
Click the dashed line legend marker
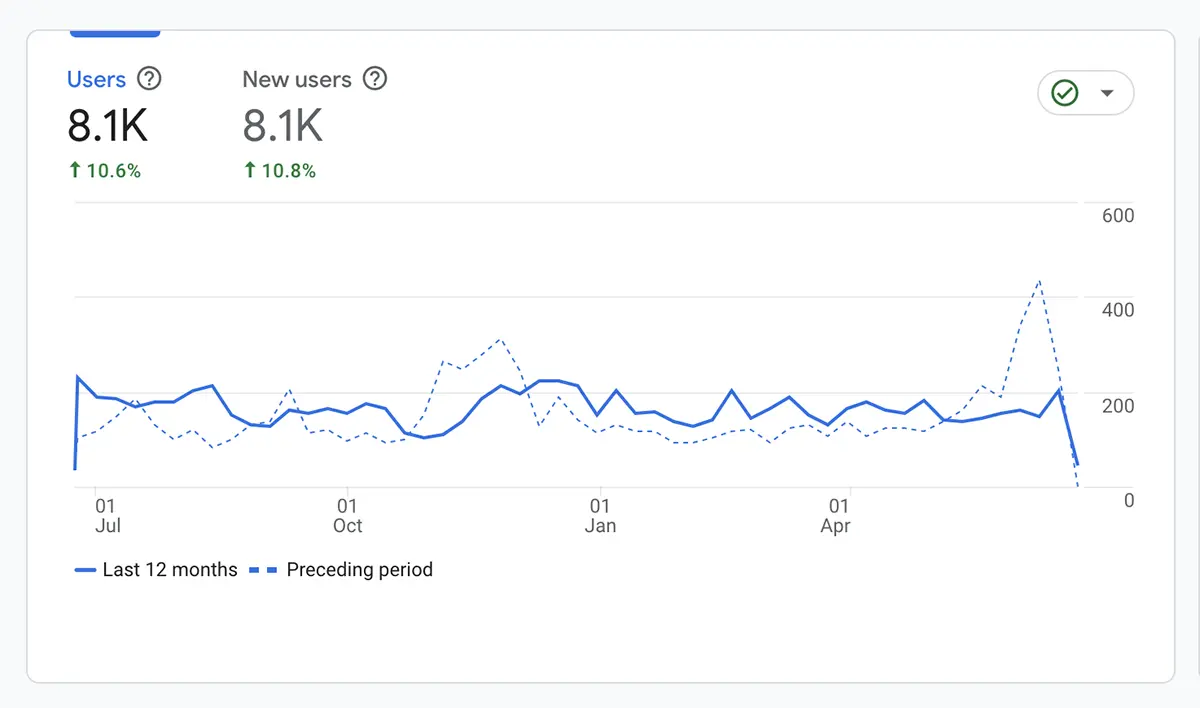(261, 570)
